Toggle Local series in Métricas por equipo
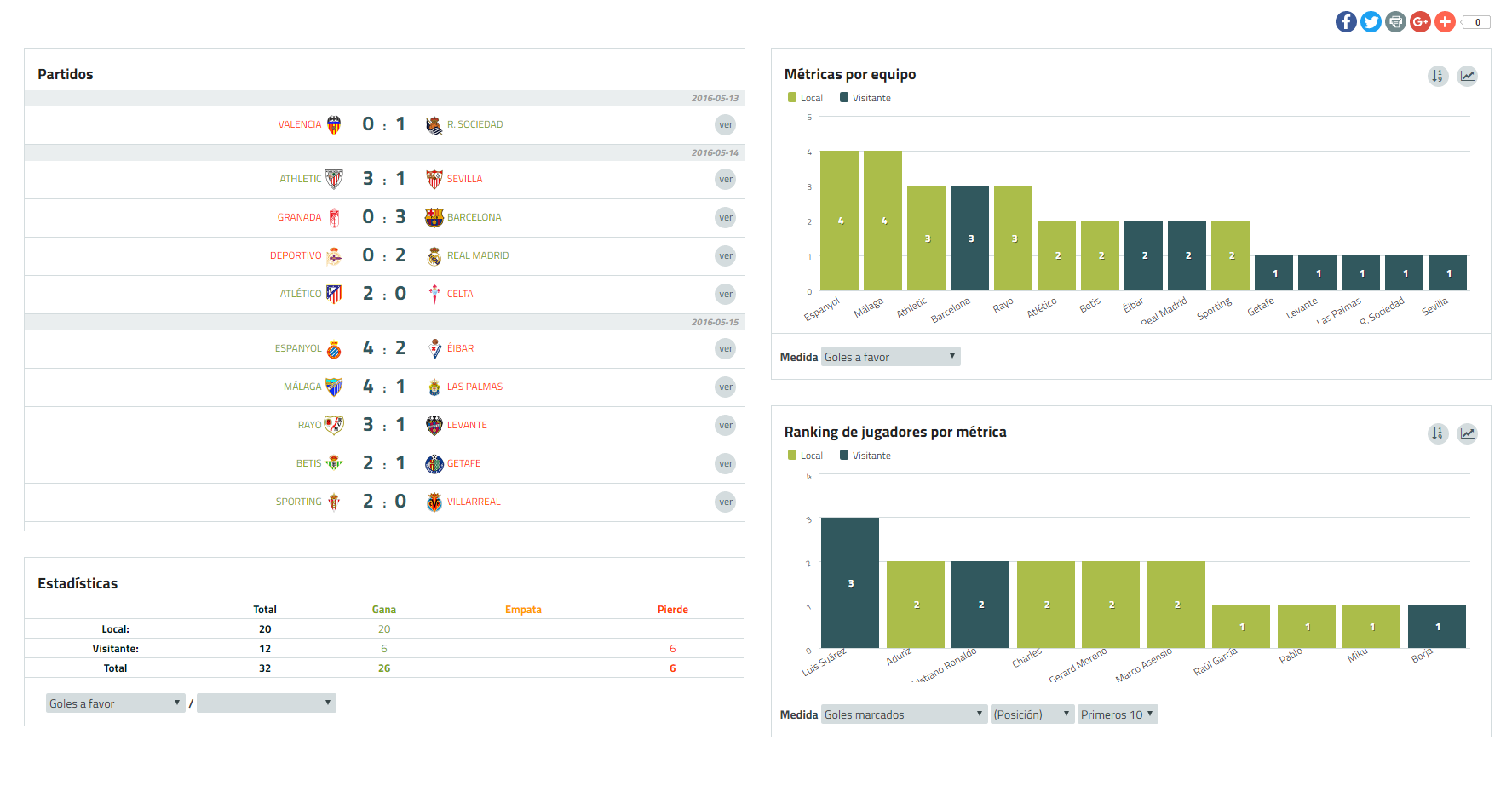Viewport: 1512px width, 786px height. pyautogui.click(x=805, y=98)
